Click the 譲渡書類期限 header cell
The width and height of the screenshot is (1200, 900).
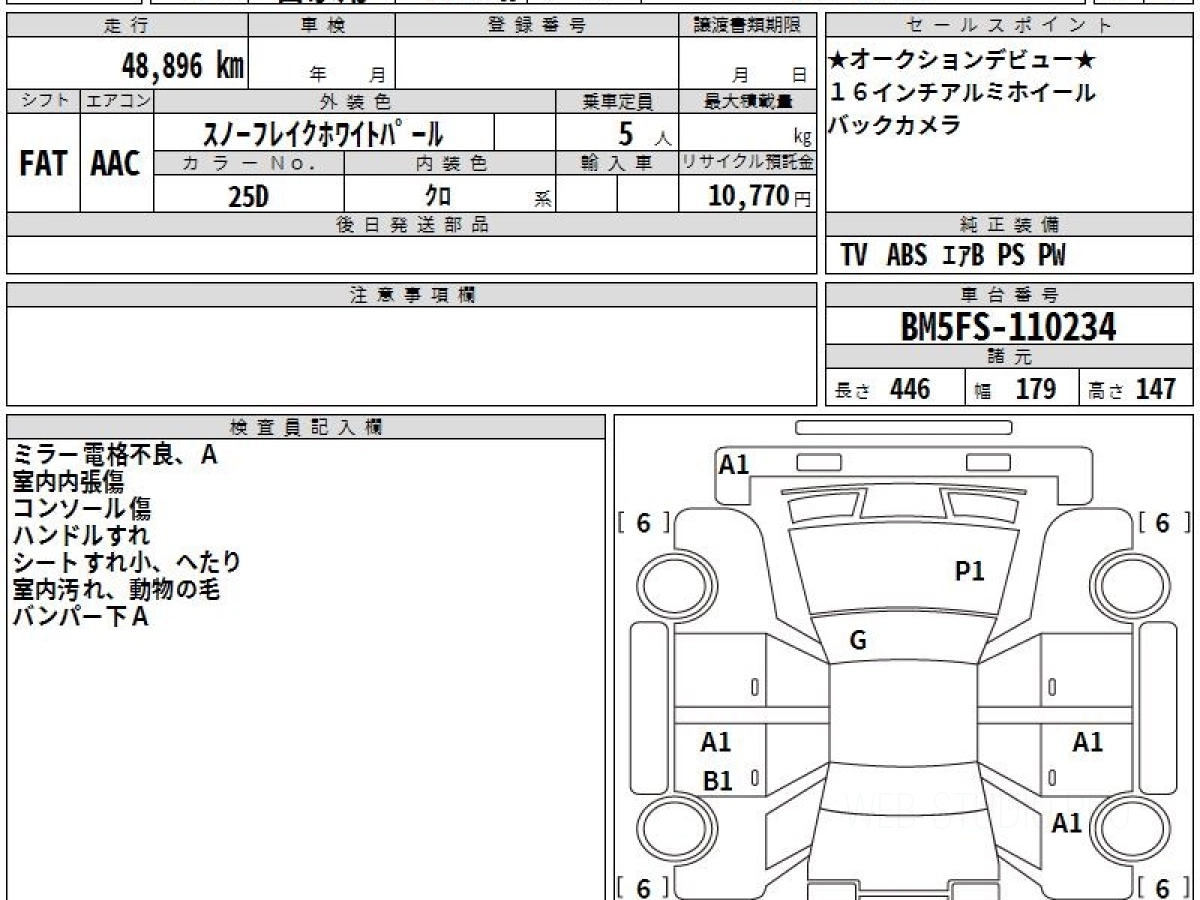pos(747,26)
